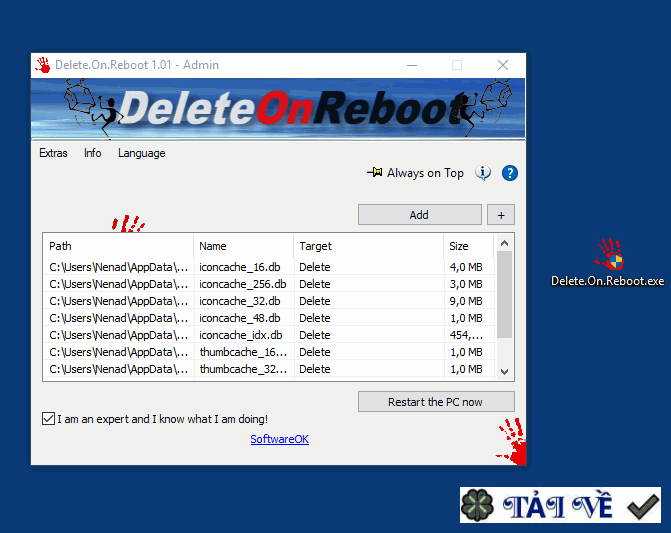The image size is (671, 533).
Task: Click the red hand icon in title bar
Action: tap(43, 65)
